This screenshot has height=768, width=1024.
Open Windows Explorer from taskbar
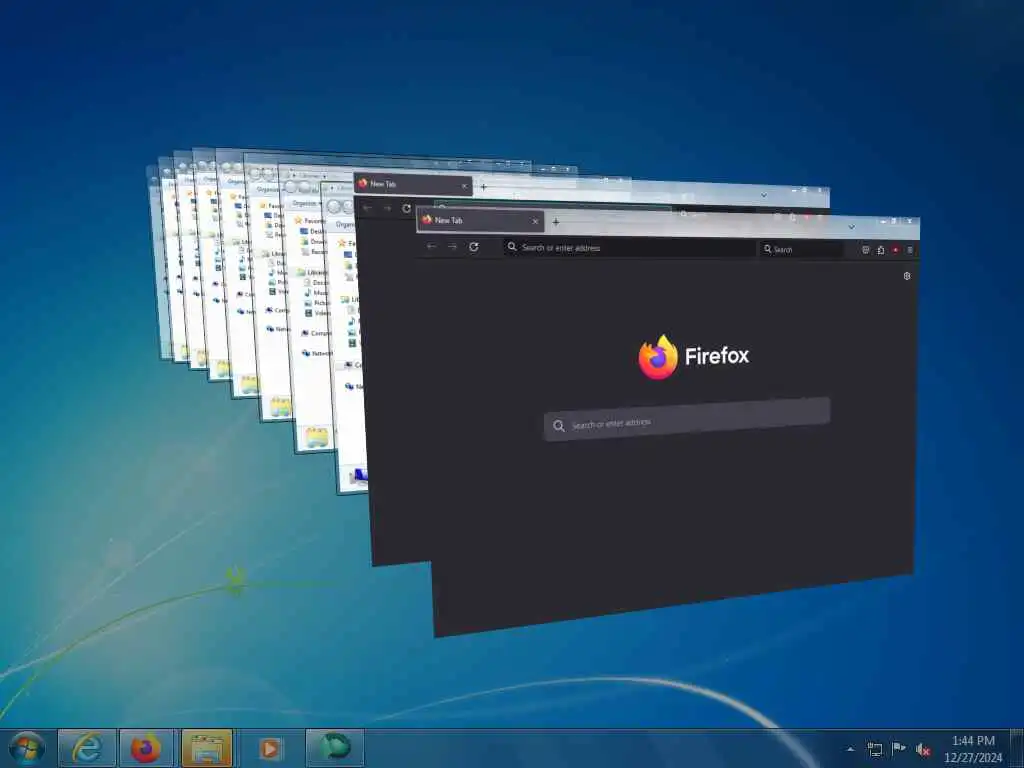tap(207, 748)
